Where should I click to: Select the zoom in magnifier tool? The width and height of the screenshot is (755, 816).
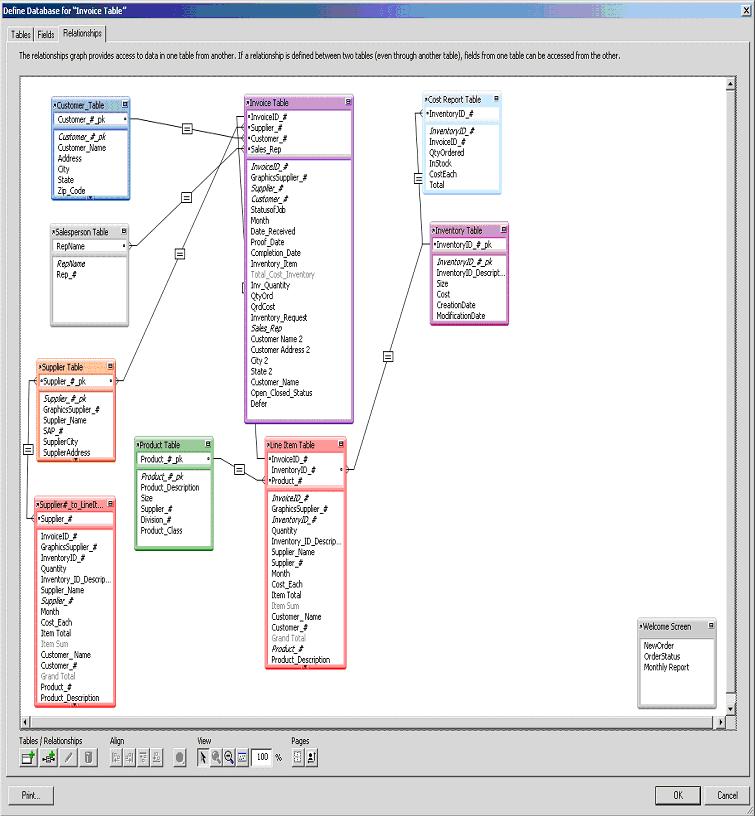point(215,758)
